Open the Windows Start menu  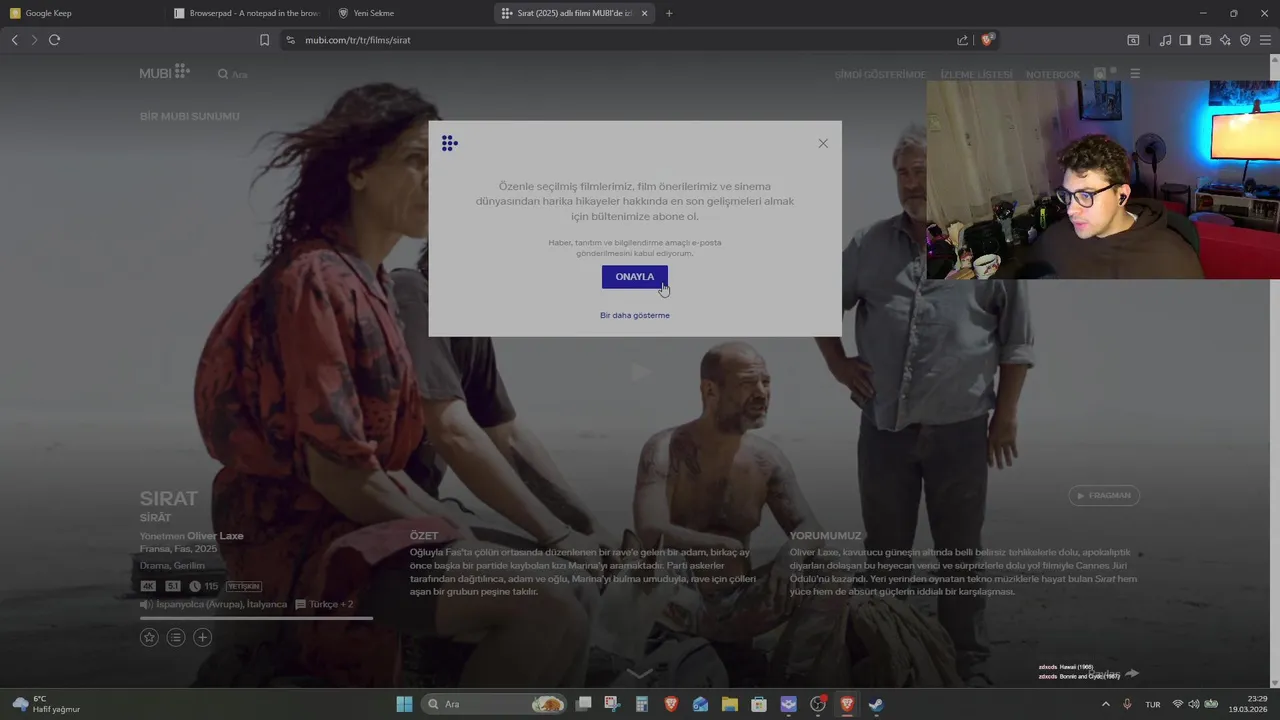click(x=404, y=704)
